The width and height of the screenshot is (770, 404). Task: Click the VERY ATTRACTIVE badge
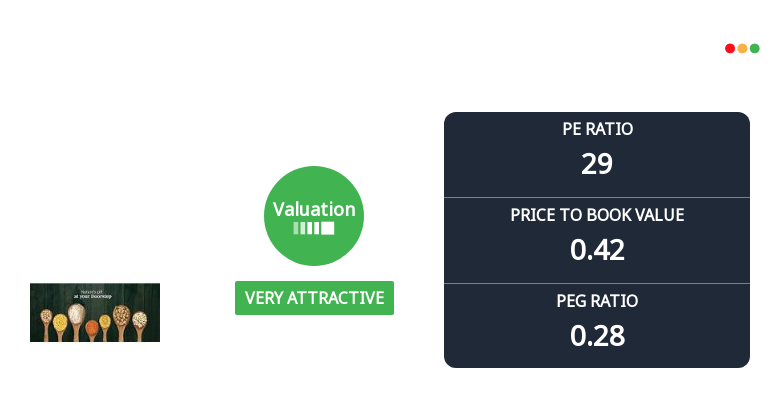(314, 298)
